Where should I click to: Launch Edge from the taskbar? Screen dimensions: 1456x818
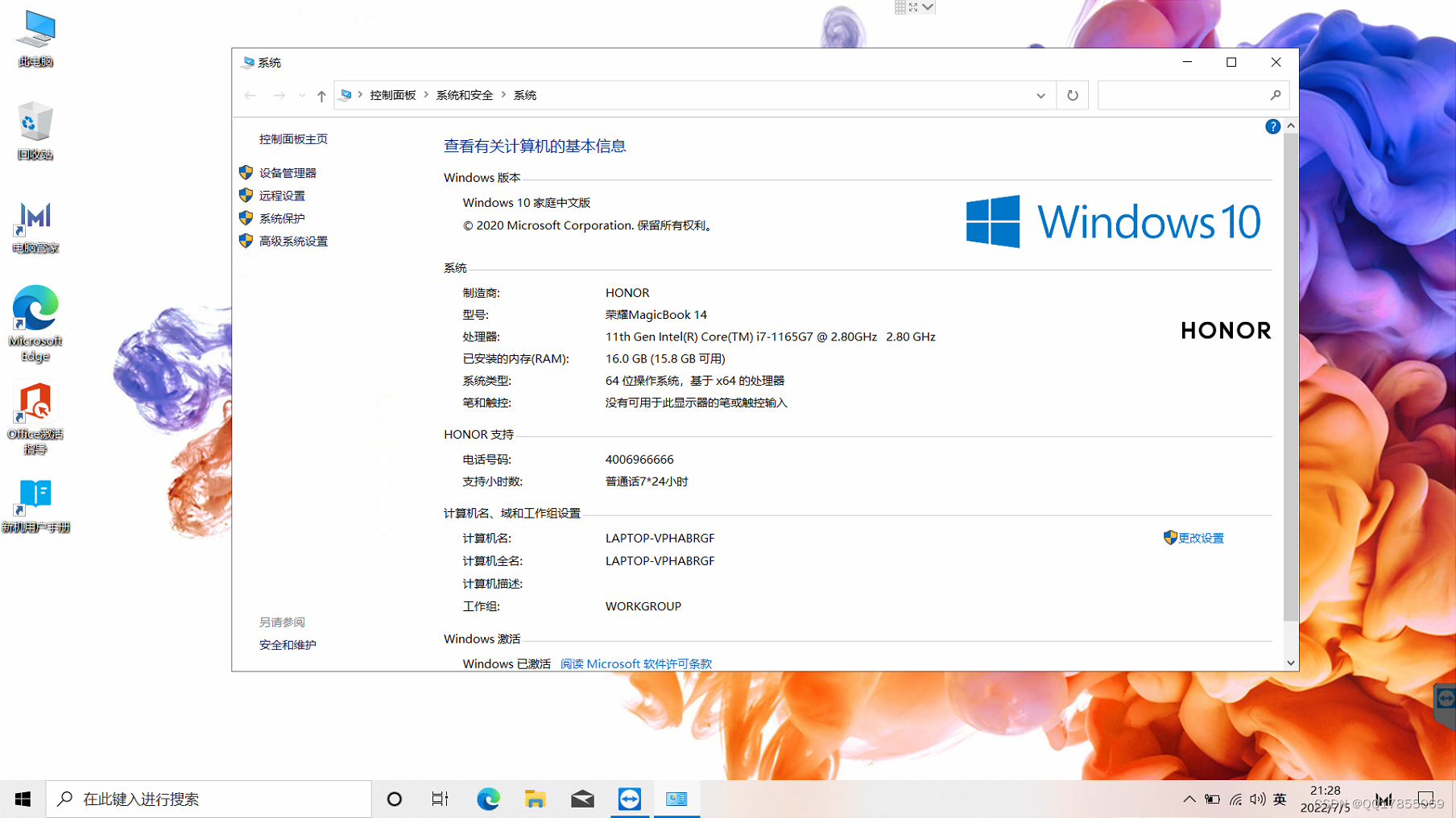pos(488,799)
